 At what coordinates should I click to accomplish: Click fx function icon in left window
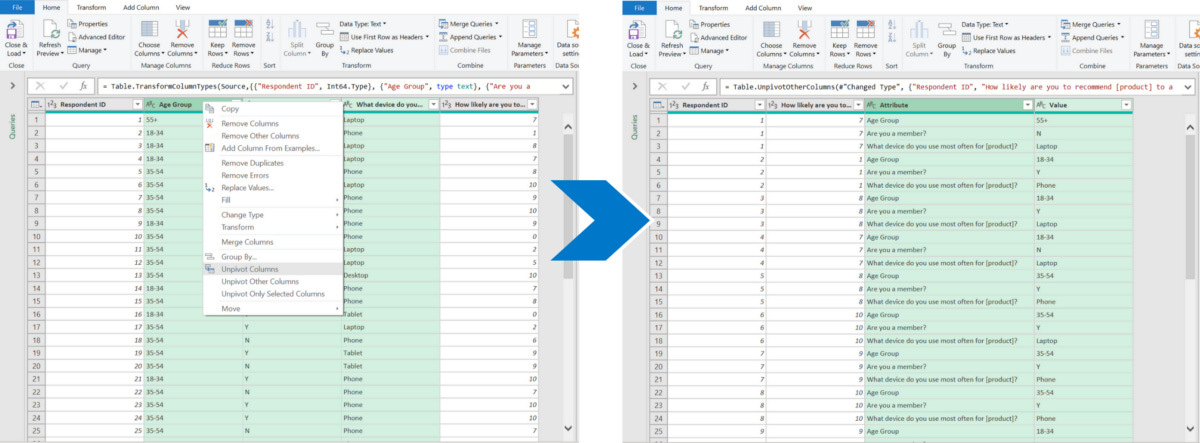tap(83, 86)
